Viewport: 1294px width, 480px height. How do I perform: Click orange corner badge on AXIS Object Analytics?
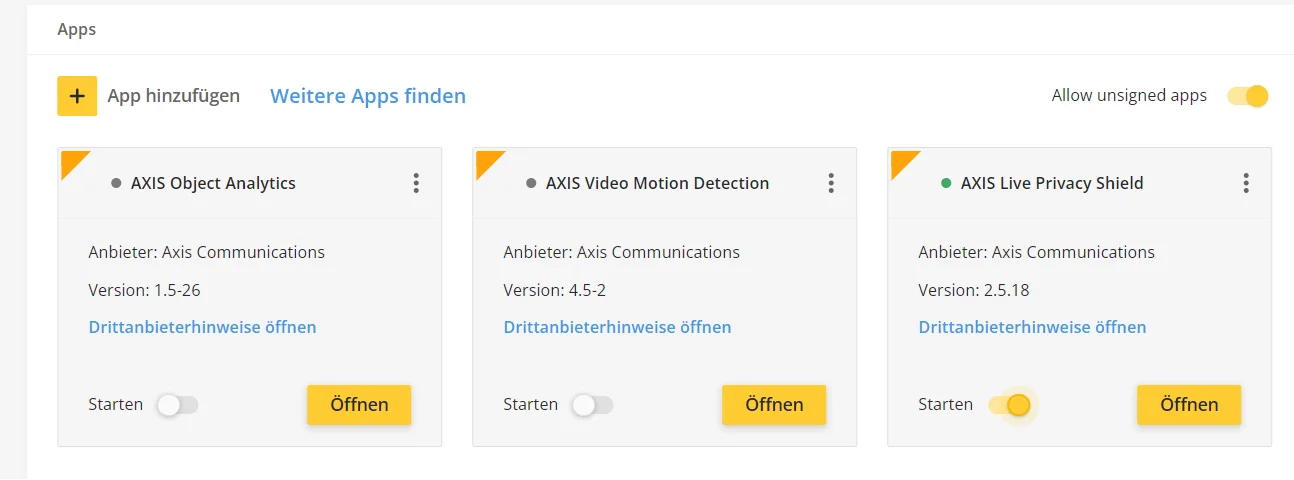[x=72, y=161]
